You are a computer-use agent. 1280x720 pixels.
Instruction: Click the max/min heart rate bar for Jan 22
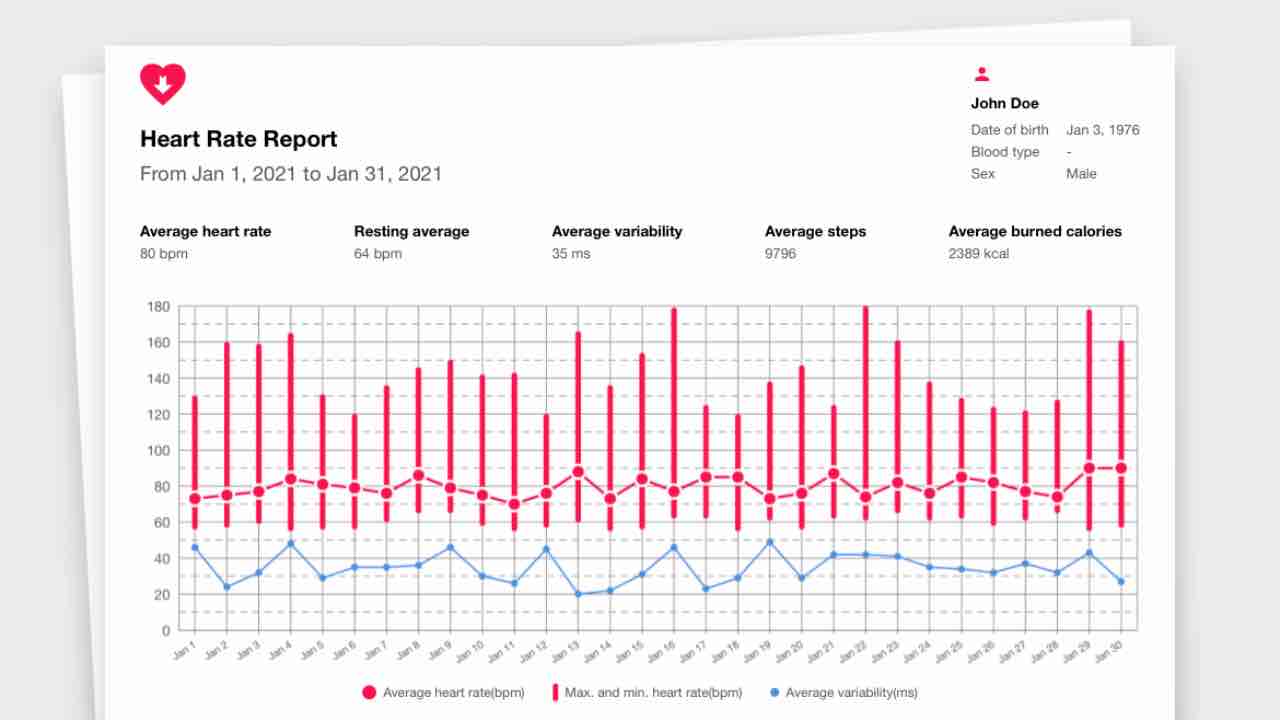point(865,412)
